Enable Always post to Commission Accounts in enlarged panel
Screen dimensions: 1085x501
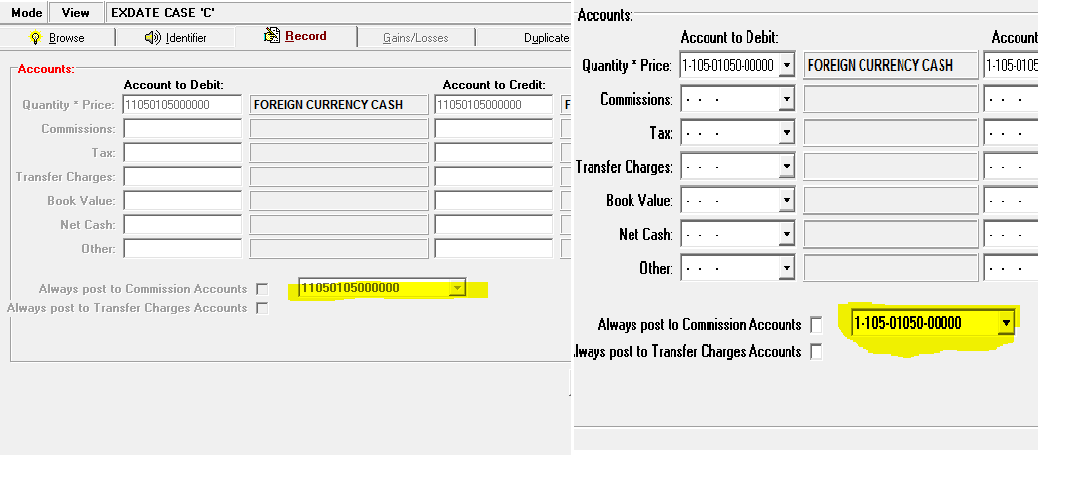click(x=817, y=325)
